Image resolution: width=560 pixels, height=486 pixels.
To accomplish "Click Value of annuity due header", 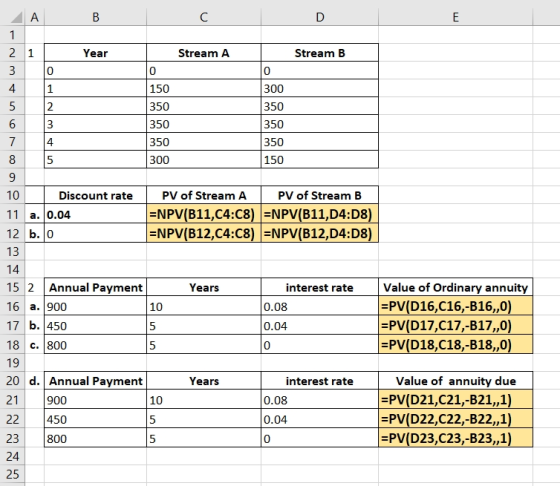I will (455, 381).
